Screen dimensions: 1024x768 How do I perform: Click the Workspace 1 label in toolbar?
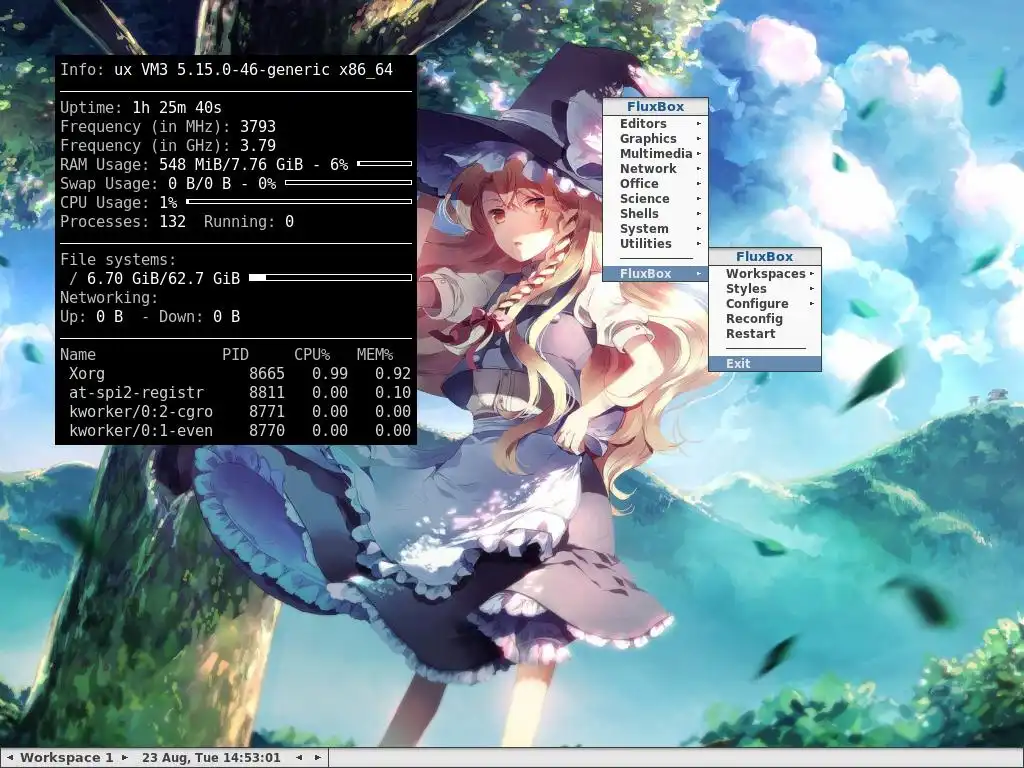[x=67, y=758]
